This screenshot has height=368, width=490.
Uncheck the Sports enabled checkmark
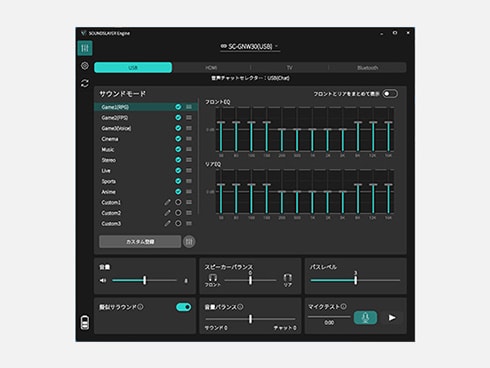coord(178,181)
